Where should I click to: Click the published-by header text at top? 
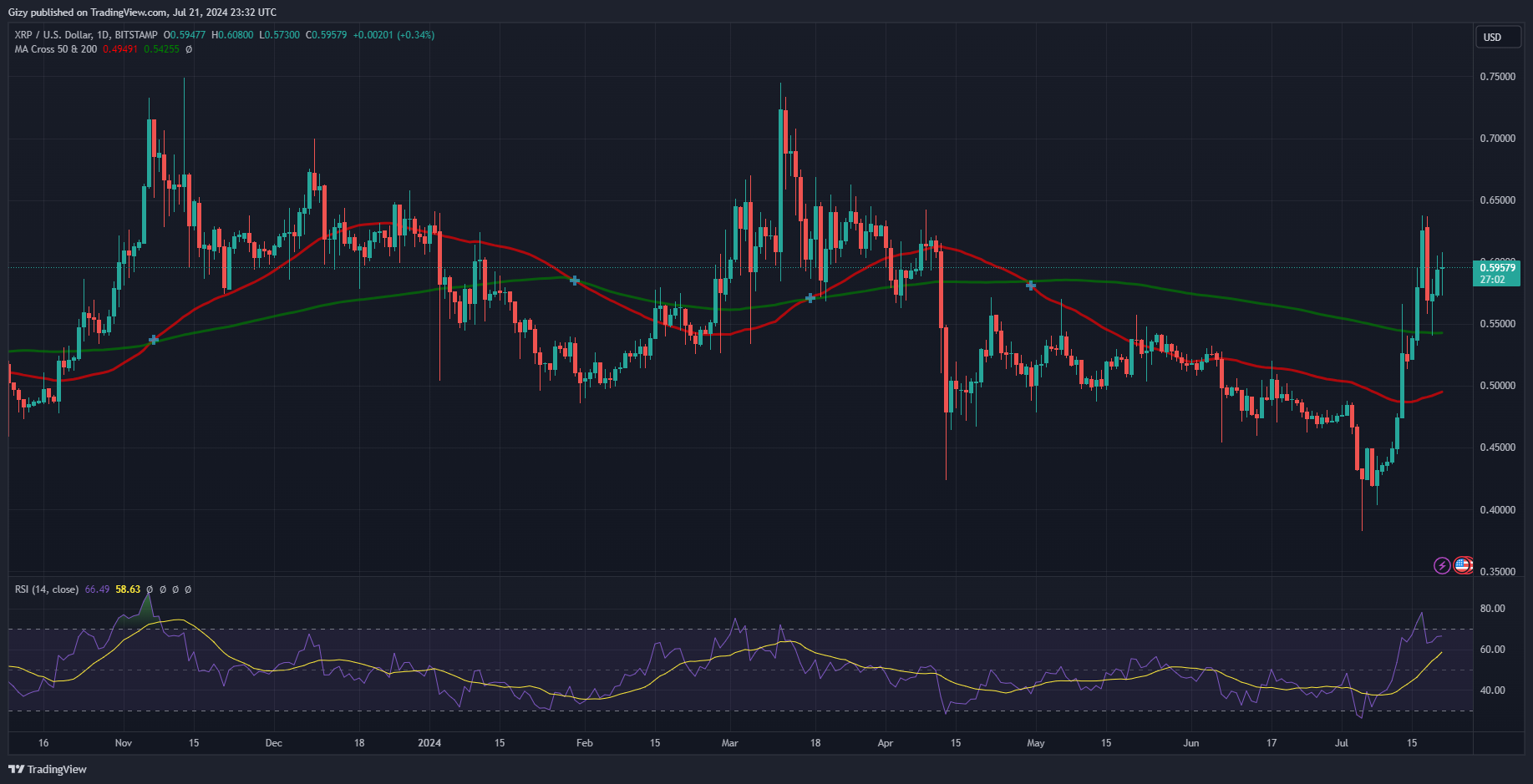pos(142,13)
